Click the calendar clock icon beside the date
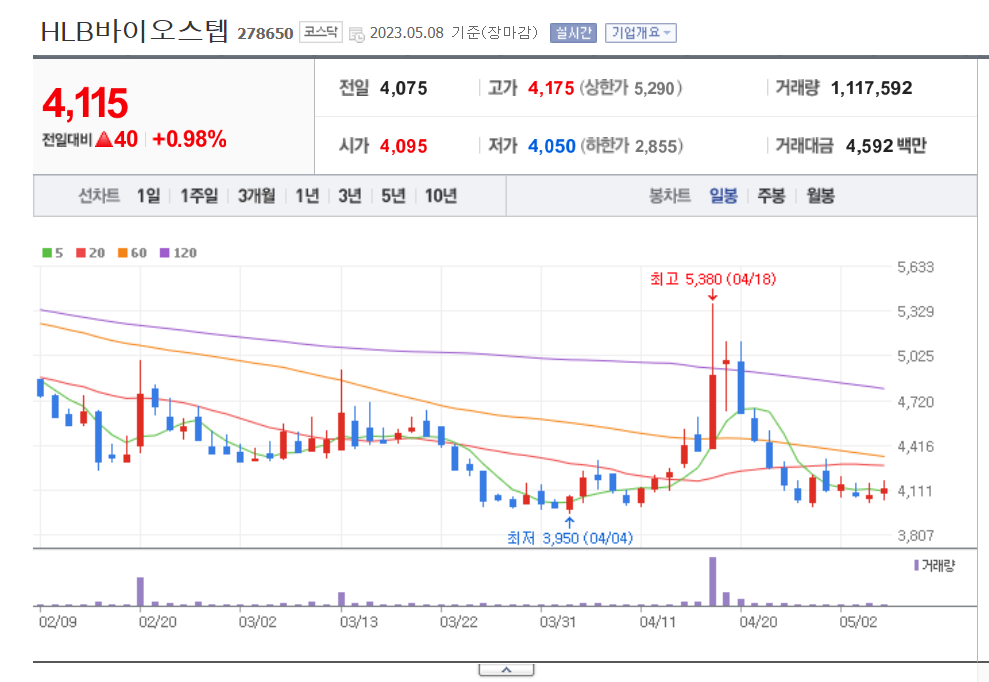Viewport: 989px width, 682px height. pos(356,35)
